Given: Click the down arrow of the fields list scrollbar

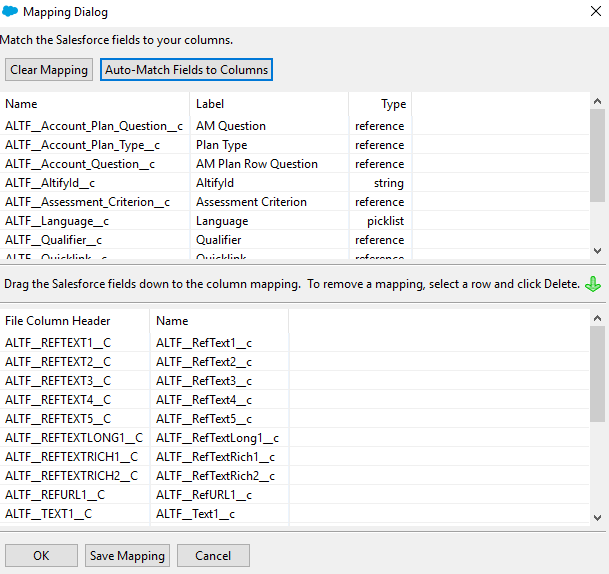Looking at the screenshot, I should [598, 251].
